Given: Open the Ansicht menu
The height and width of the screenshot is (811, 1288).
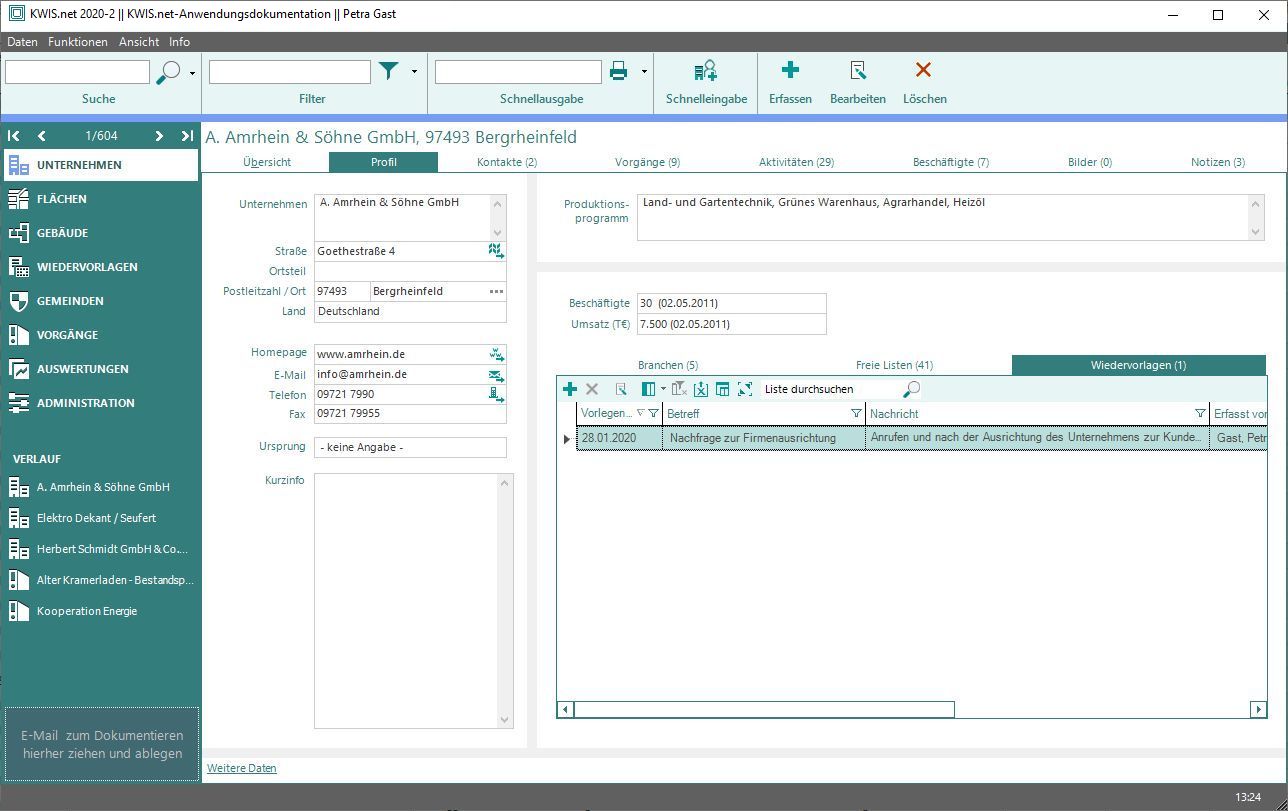Looking at the screenshot, I should coord(138,42).
